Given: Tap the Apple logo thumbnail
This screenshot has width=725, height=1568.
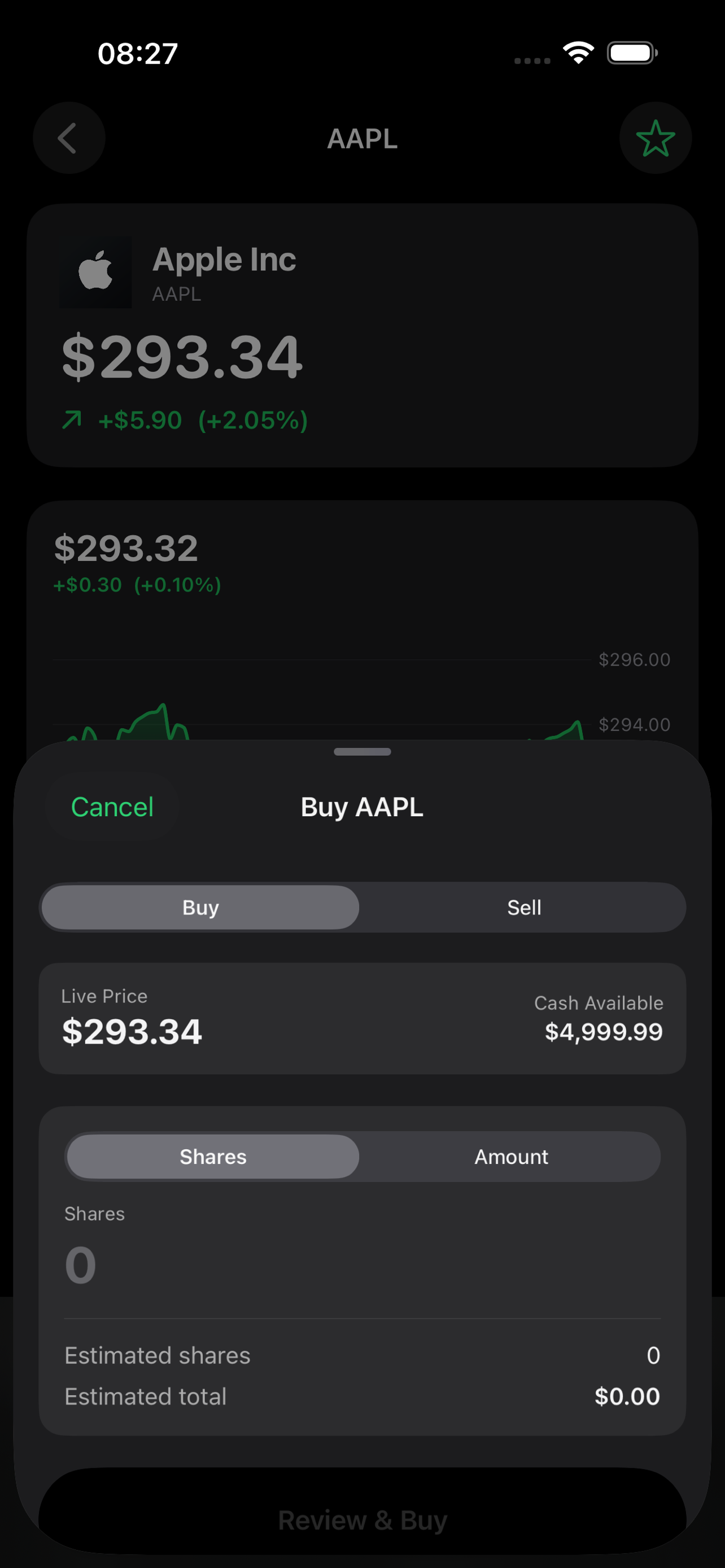Looking at the screenshot, I should (x=95, y=271).
